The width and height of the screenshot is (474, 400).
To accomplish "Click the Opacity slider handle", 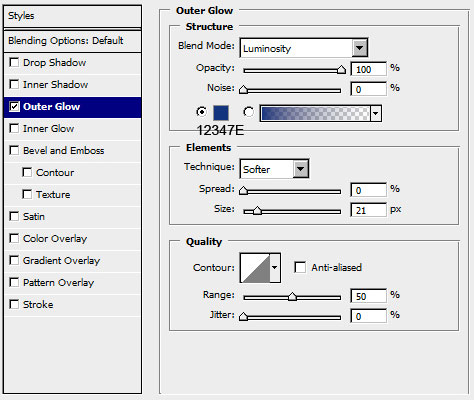I will pos(341,69).
